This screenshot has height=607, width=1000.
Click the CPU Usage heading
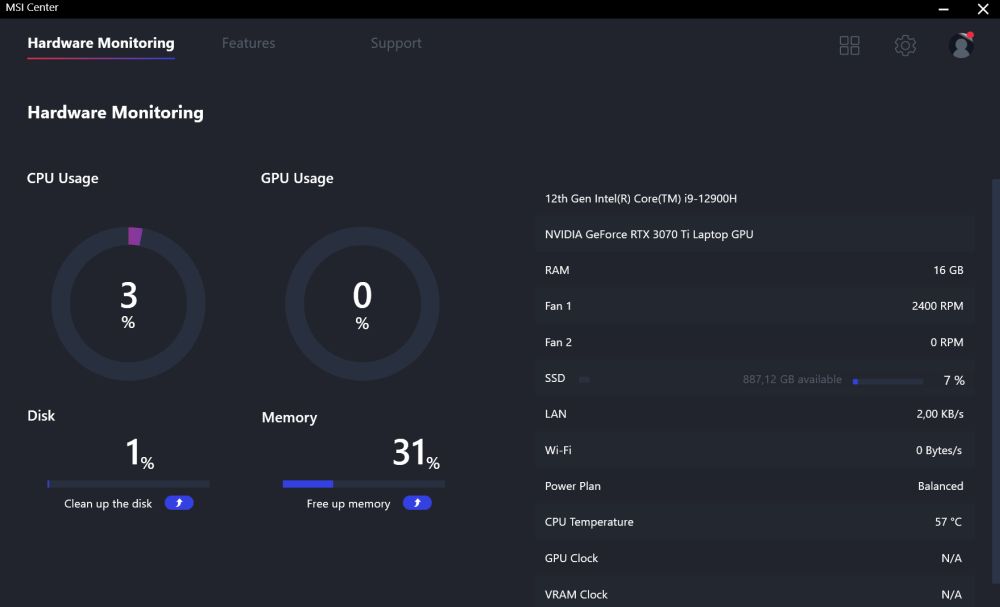[x=62, y=179]
